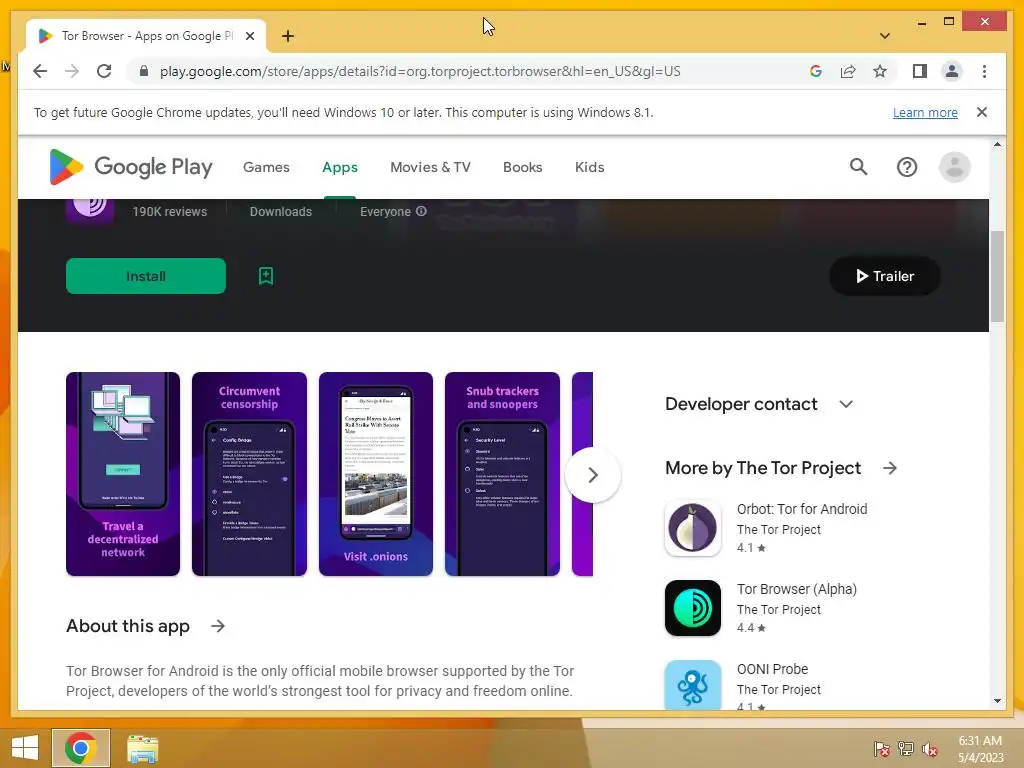Click the Google Play logo

point(131,167)
